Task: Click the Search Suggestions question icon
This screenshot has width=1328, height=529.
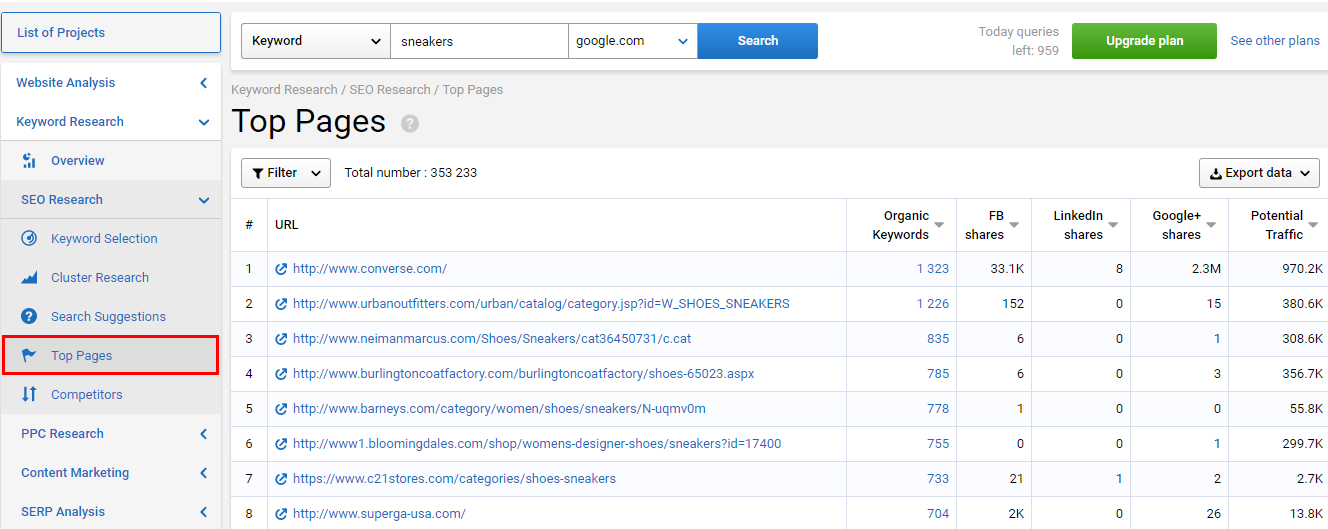Action: [x=29, y=317]
